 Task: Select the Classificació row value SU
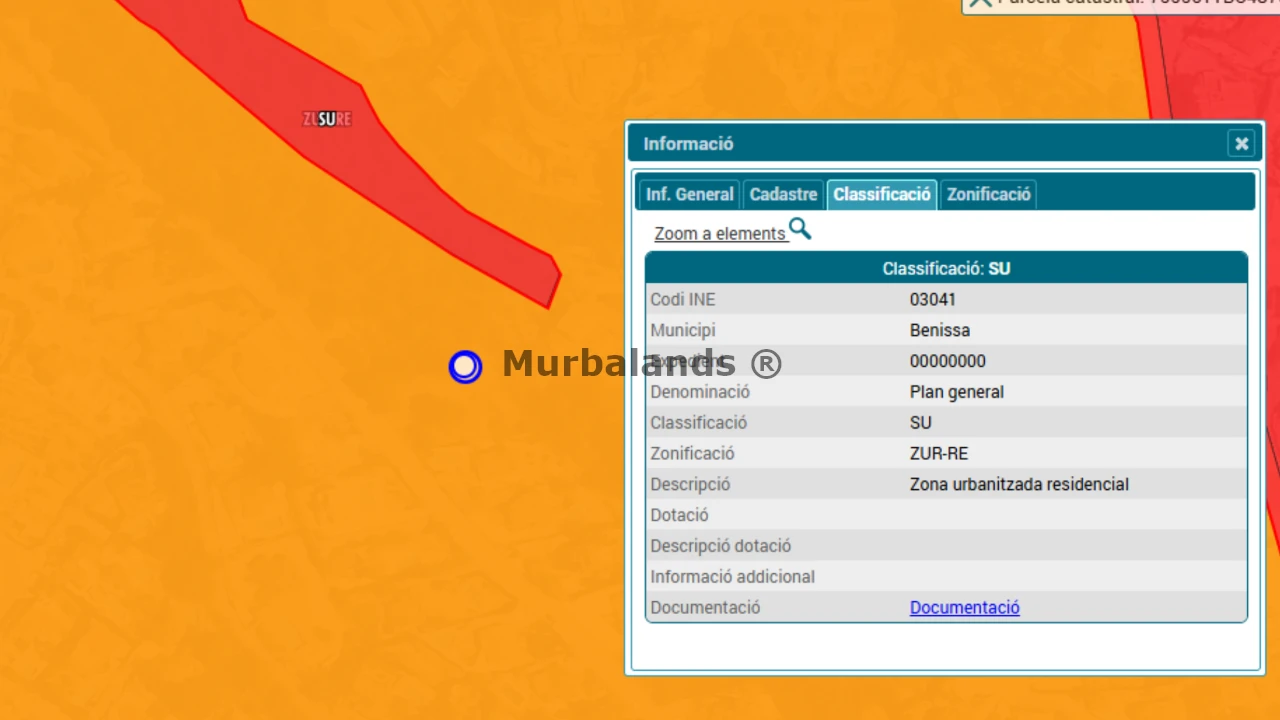tap(921, 423)
